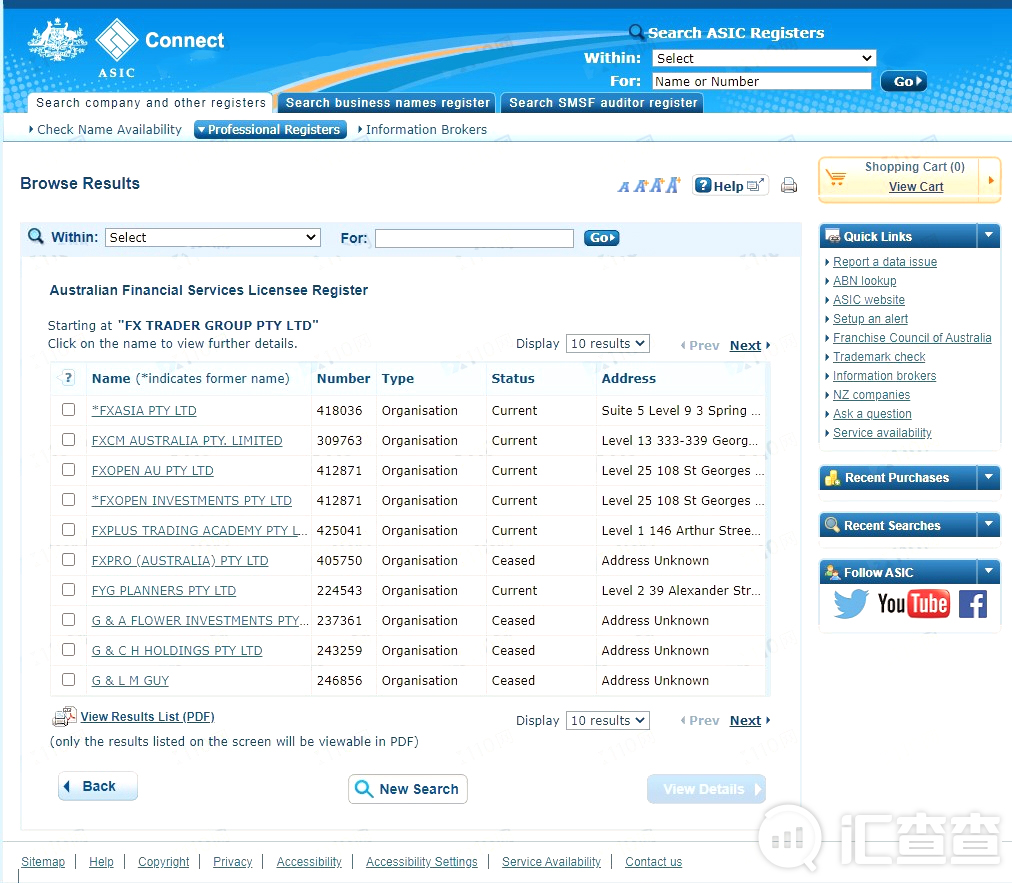Click the shopping cart icon
The image size is (1012, 883).
836,178
